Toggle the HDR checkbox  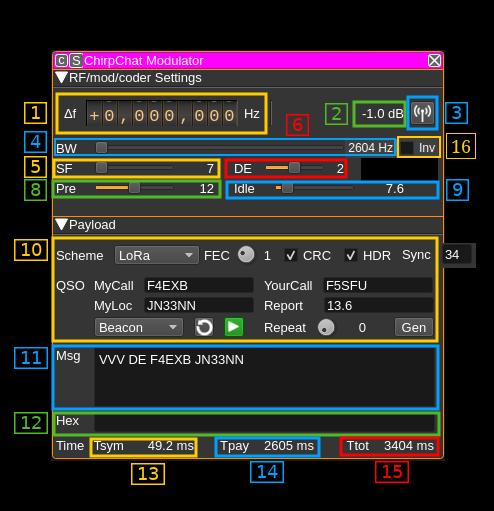pos(351,256)
